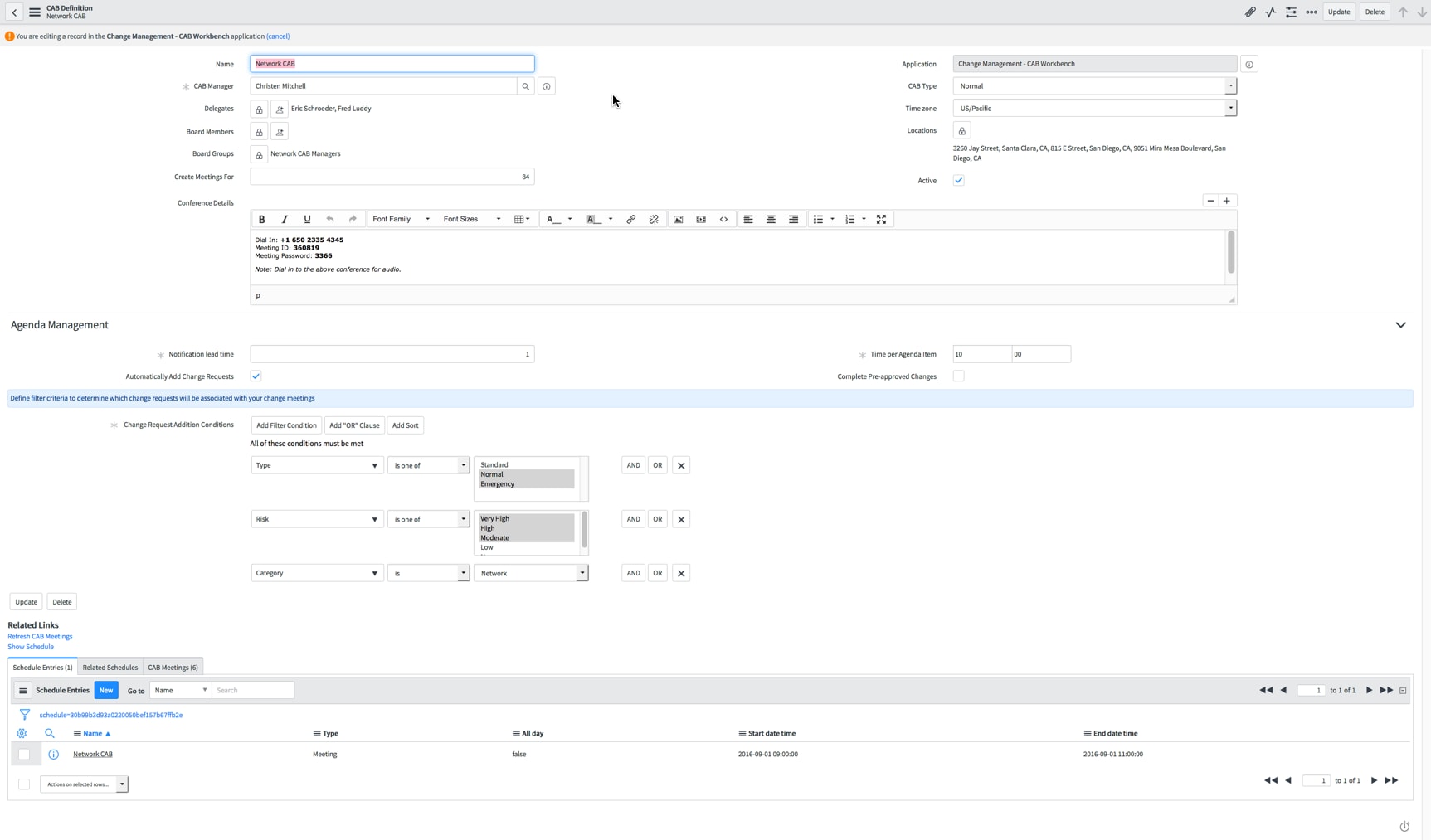Open the CAB Type dropdown
Screen dimensions: 1431x840
1093,86
